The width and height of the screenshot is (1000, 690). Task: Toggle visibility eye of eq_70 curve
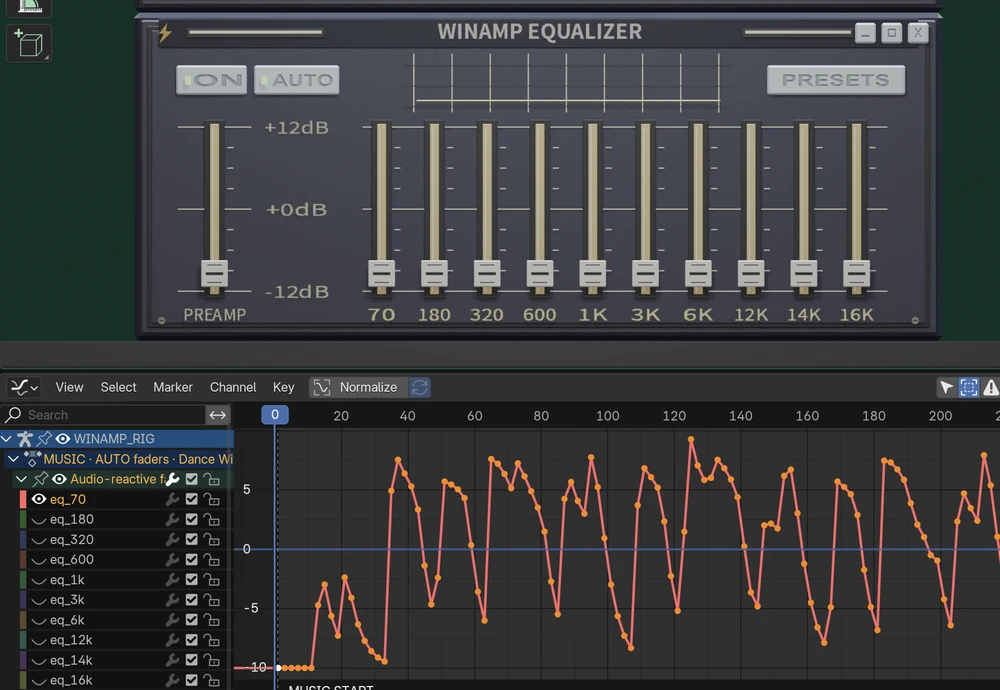[x=39, y=499]
